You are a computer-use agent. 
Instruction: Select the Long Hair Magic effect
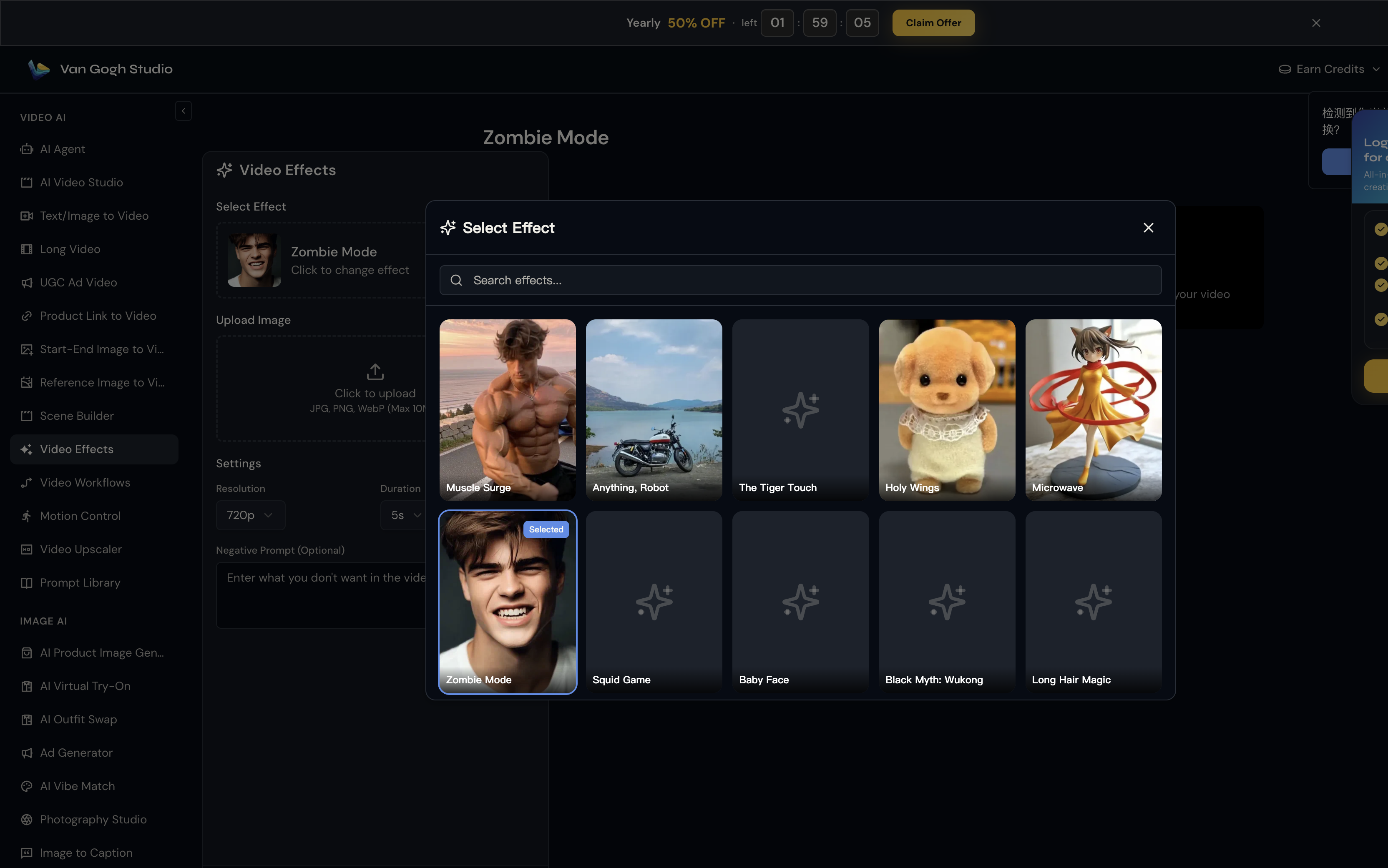pyautogui.click(x=1094, y=602)
